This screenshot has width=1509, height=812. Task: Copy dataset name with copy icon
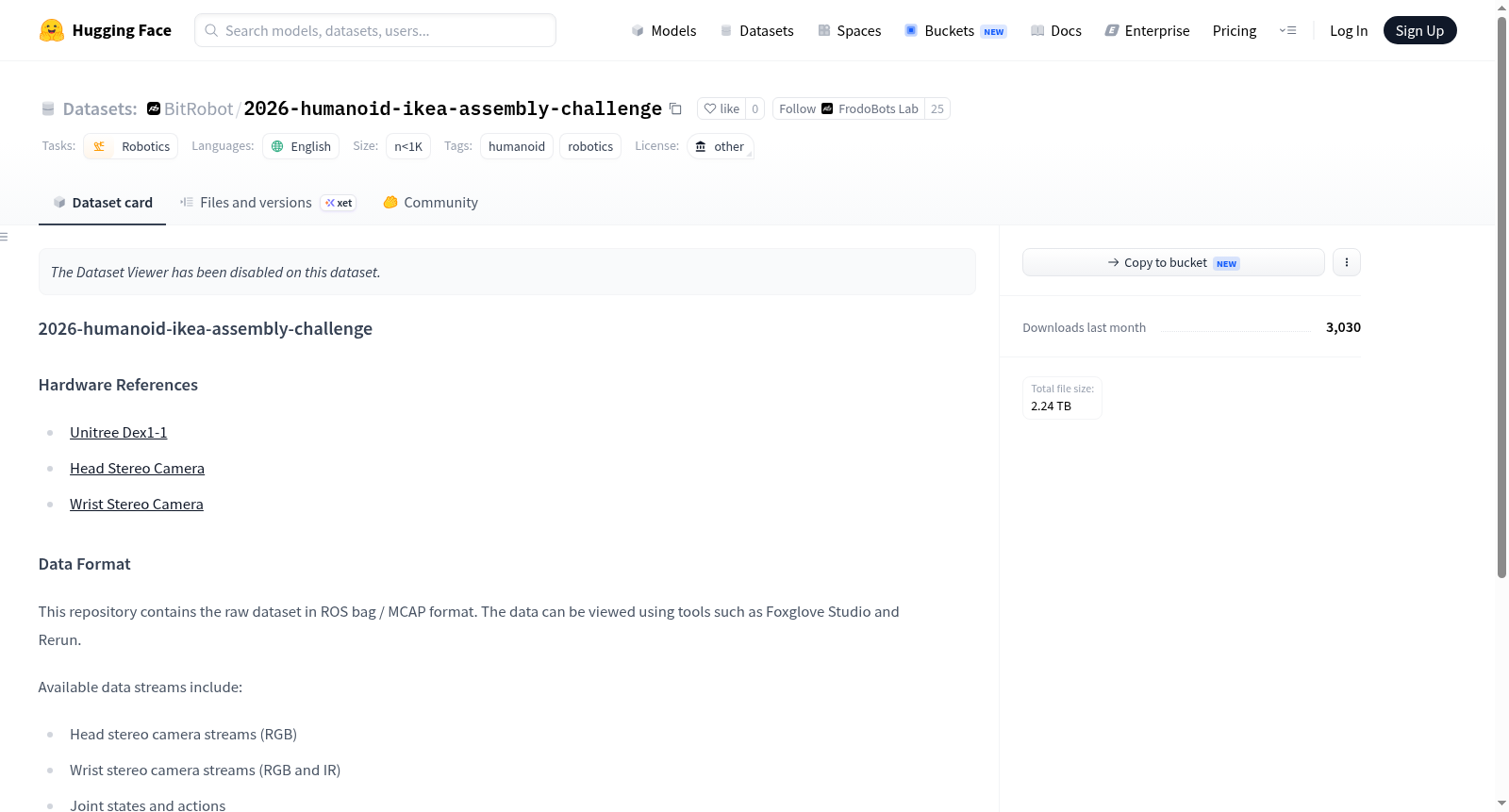(x=675, y=108)
